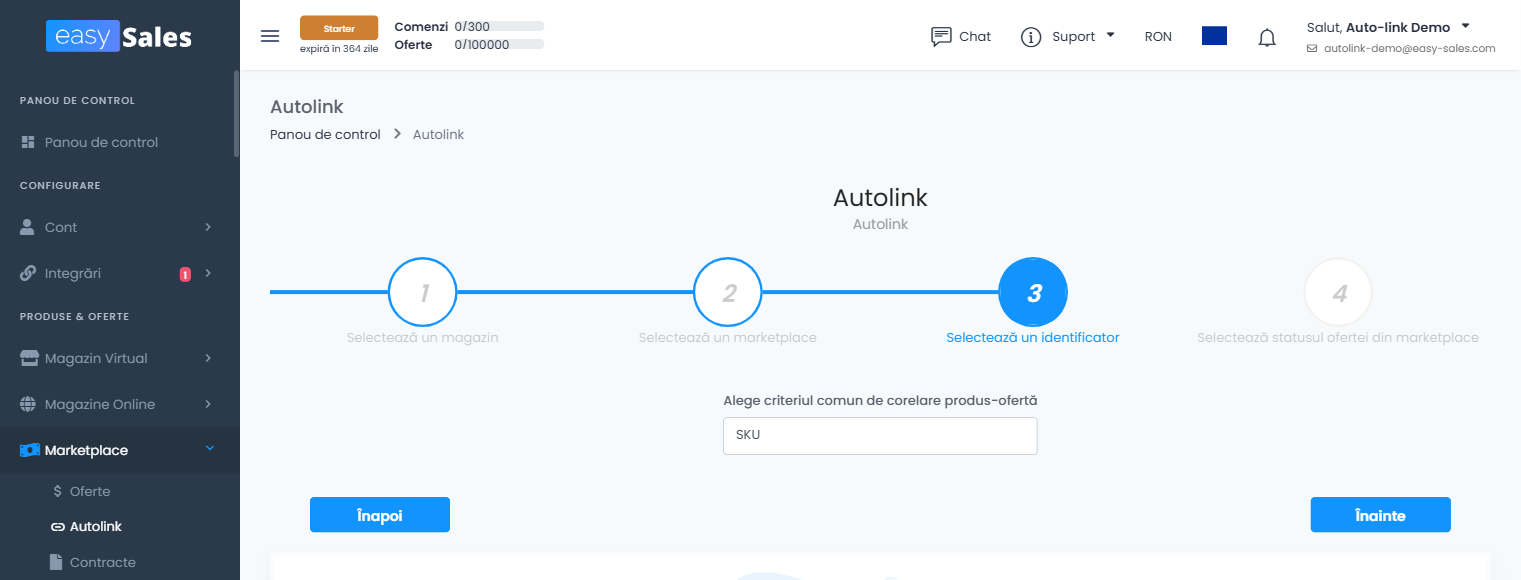Screen dimensions: 1521x580
Task: Go to wizard step 2 circle
Action: click(x=728, y=293)
